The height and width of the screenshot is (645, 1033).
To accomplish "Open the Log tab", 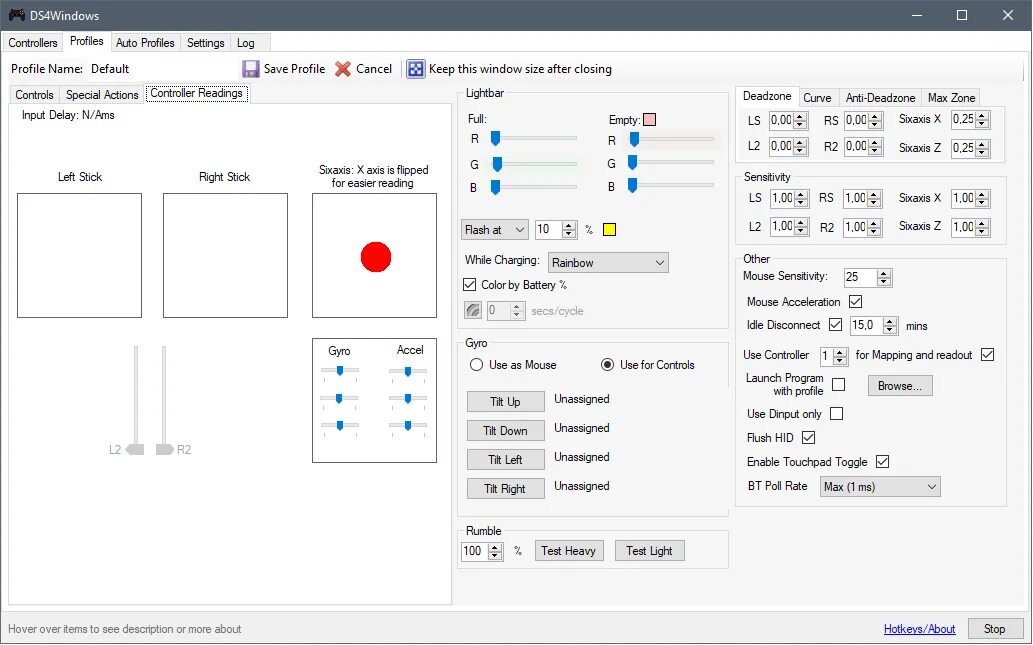I will click(246, 43).
